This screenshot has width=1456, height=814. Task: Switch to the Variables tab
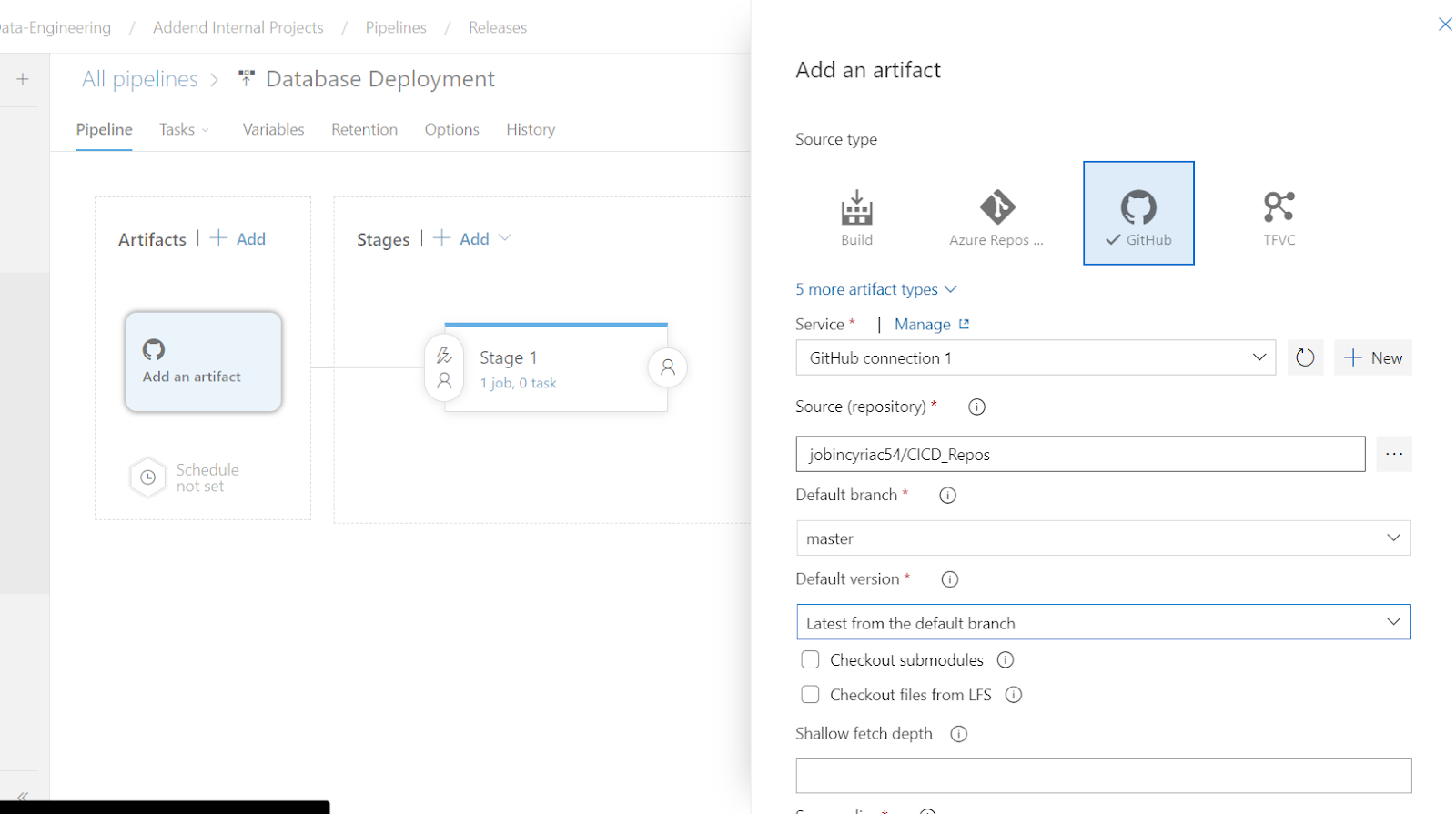[273, 129]
